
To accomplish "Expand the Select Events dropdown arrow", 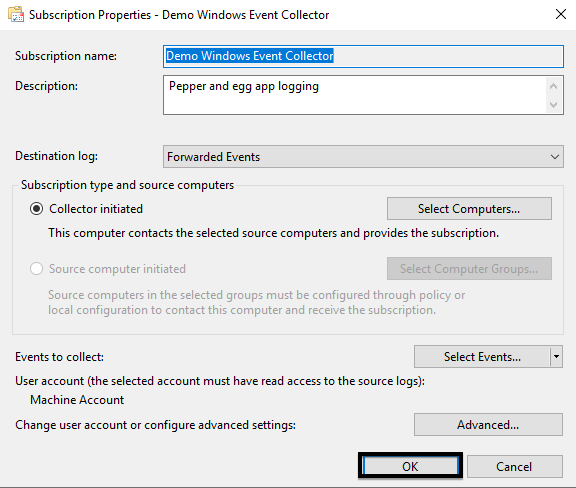I will (557, 356).
